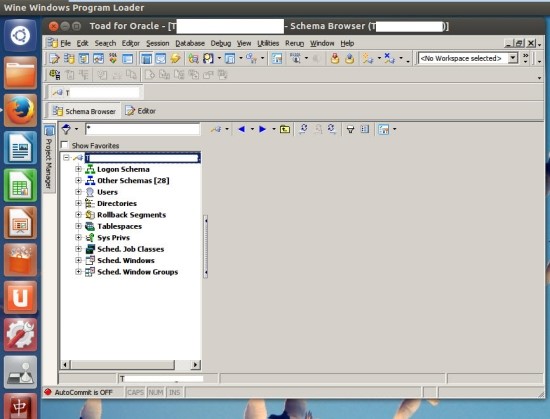Open System Settings wrench-gear launcher icon
550x419 pixels.
pyautogui.click(x=20, y=334)
